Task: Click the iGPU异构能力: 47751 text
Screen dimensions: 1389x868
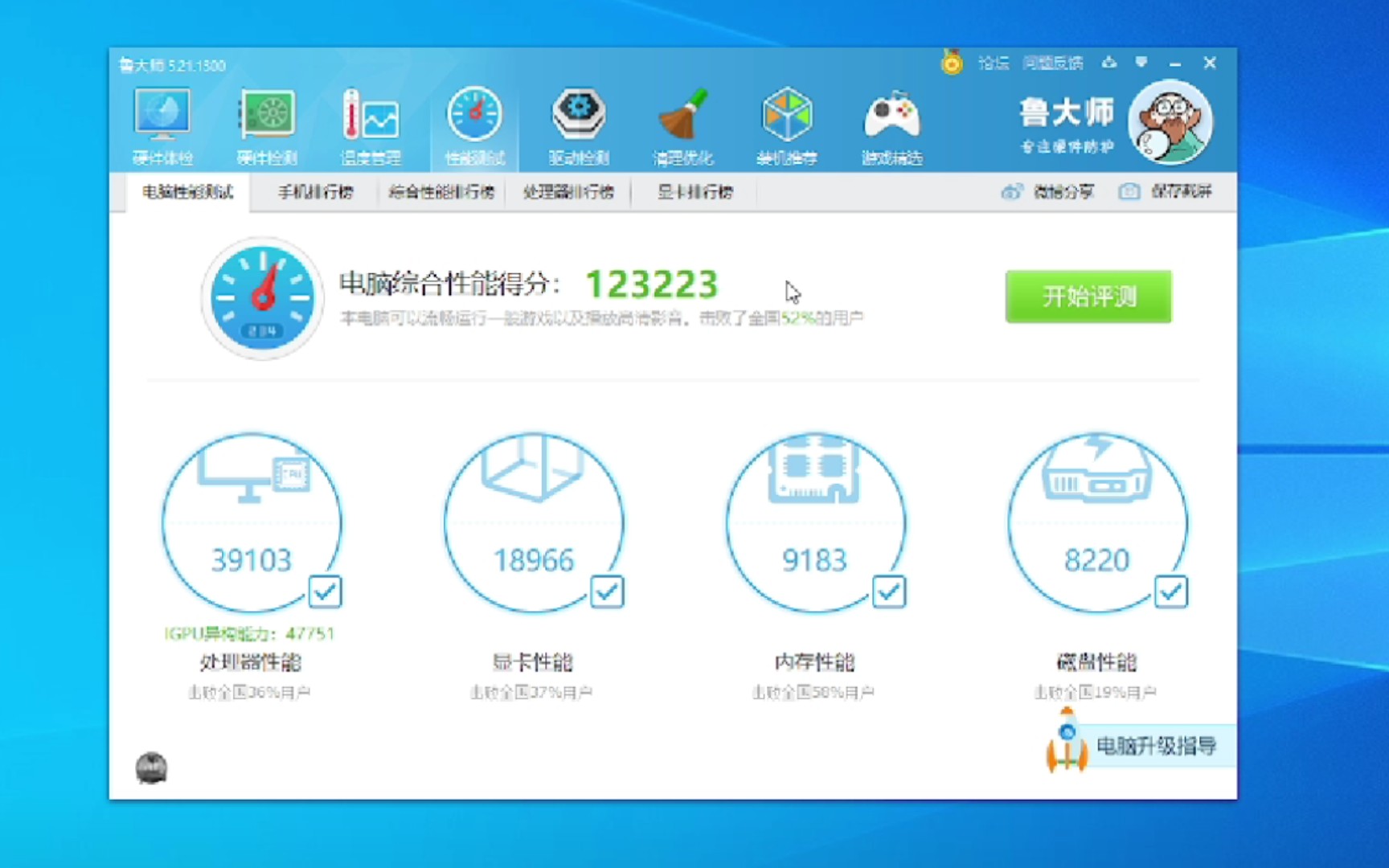Action: [249, 634]
